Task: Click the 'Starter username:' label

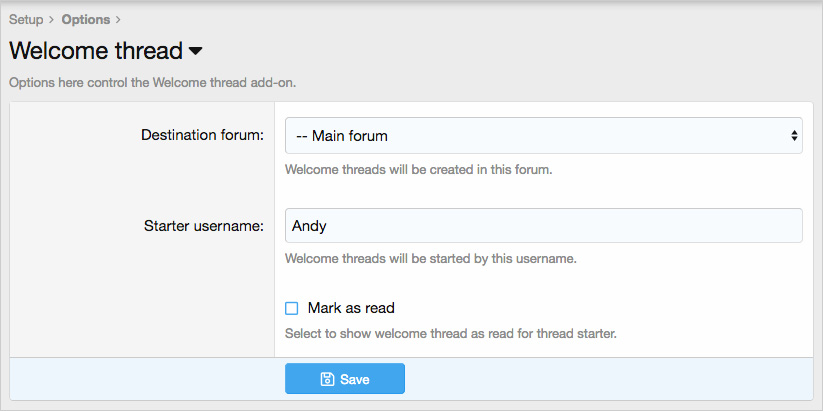Action: [203, 226]
